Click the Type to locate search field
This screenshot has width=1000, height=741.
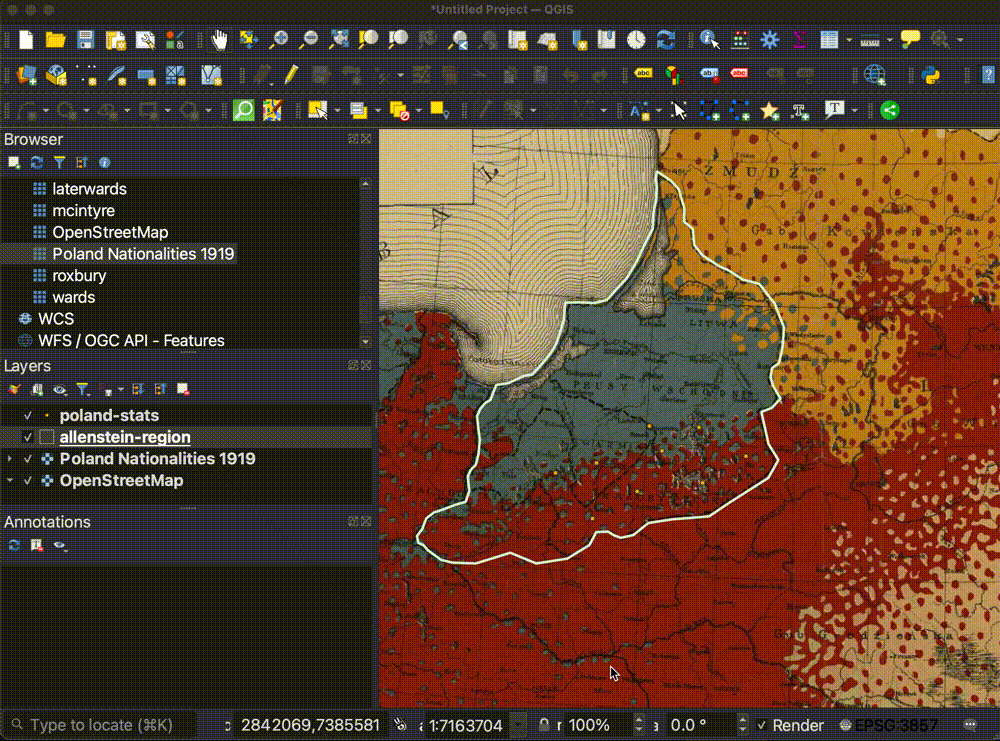pos(101,725)
